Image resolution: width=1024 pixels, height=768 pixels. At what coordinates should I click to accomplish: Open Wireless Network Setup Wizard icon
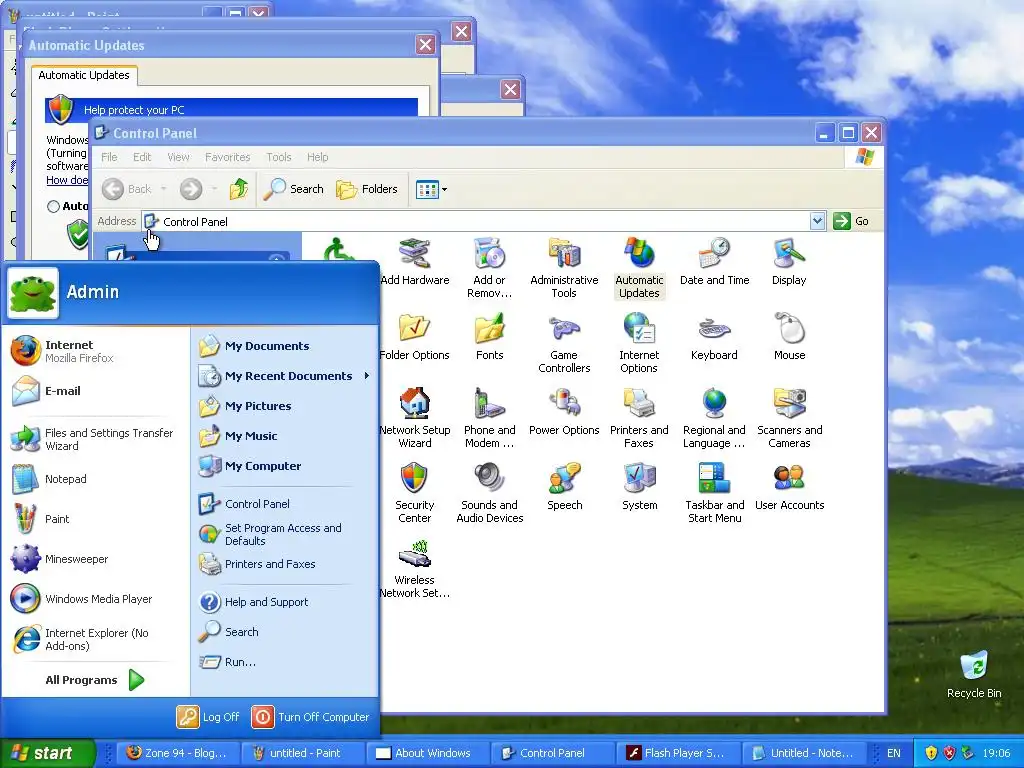coord(415,569)
